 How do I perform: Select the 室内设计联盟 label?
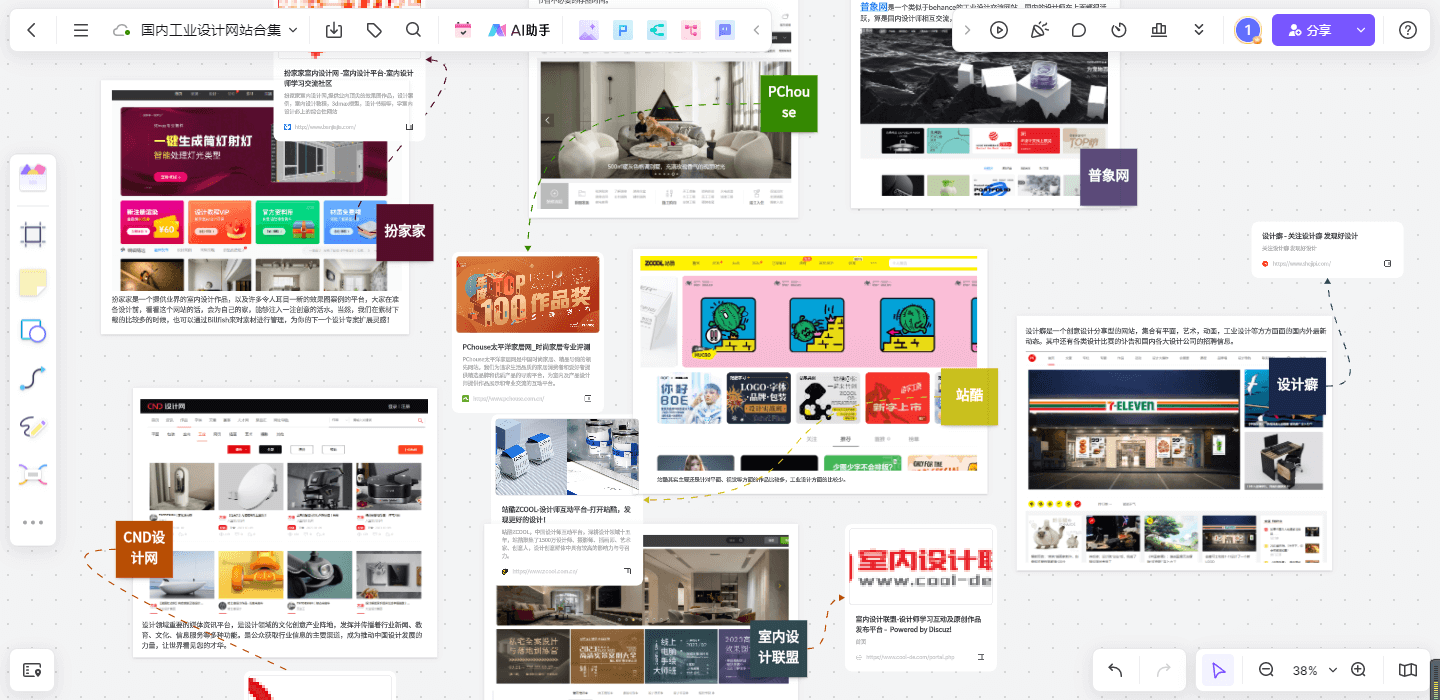[779, 647]
